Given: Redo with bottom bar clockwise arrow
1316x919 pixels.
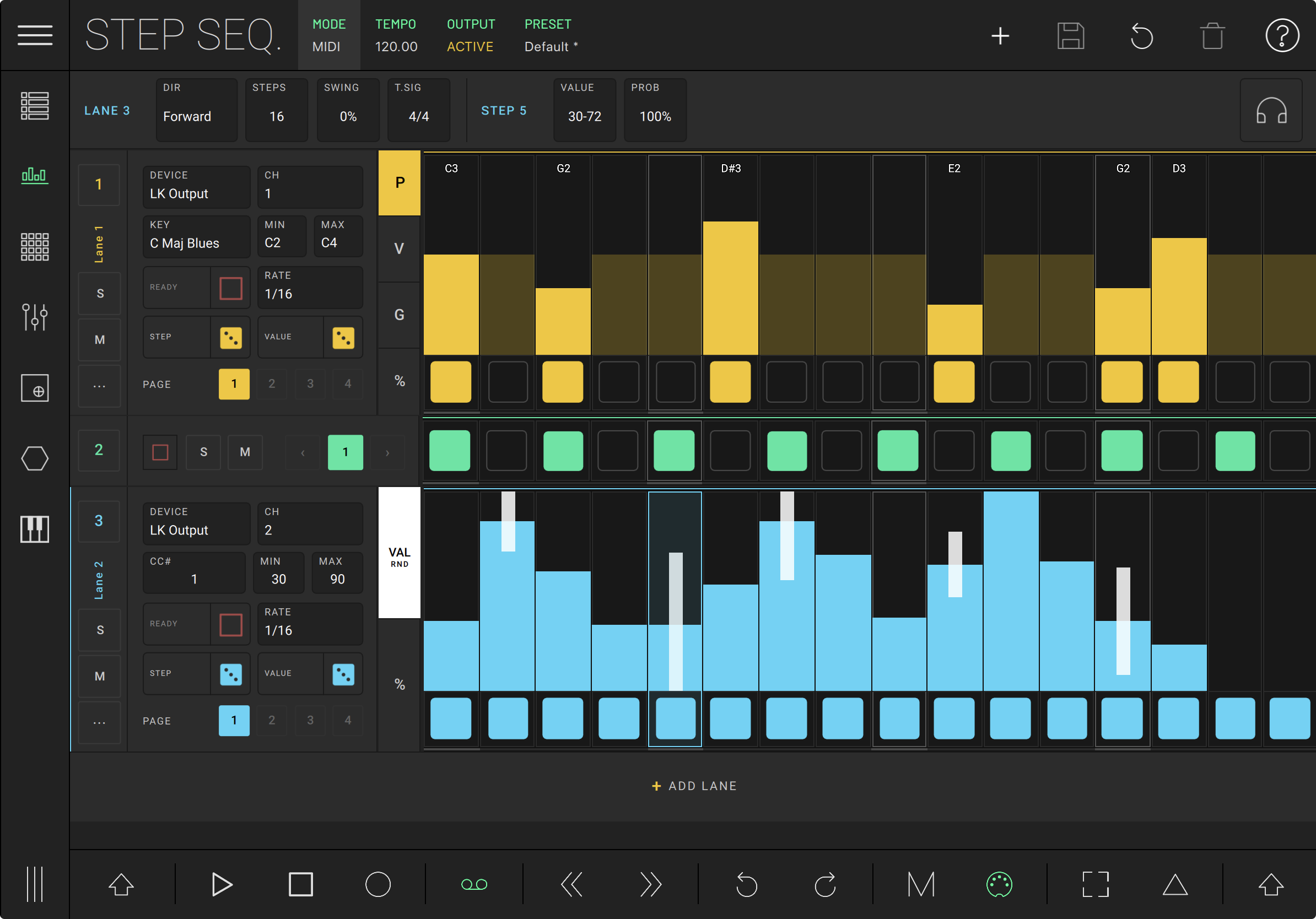Looking at the screenshot, I should [x=825, y=884].
